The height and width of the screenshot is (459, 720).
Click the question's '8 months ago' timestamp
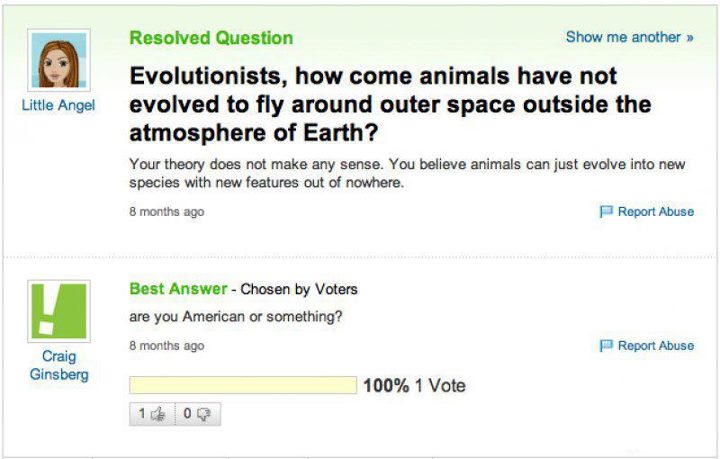tap(167, 212)
